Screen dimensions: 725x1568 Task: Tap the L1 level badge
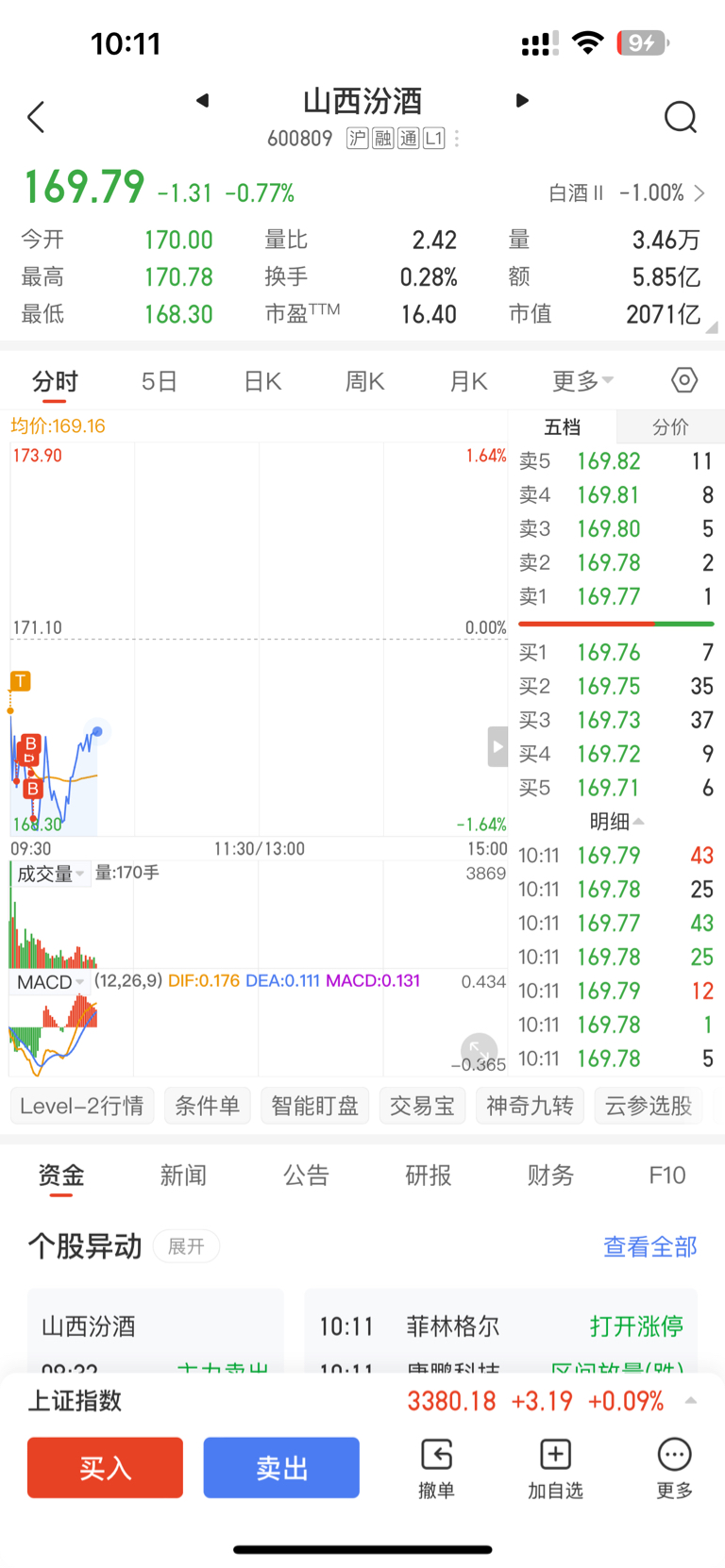433,139
